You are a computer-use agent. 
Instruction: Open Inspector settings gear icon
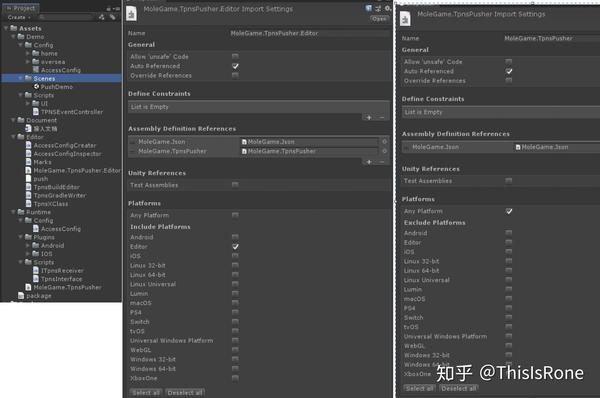pos(388,8)
